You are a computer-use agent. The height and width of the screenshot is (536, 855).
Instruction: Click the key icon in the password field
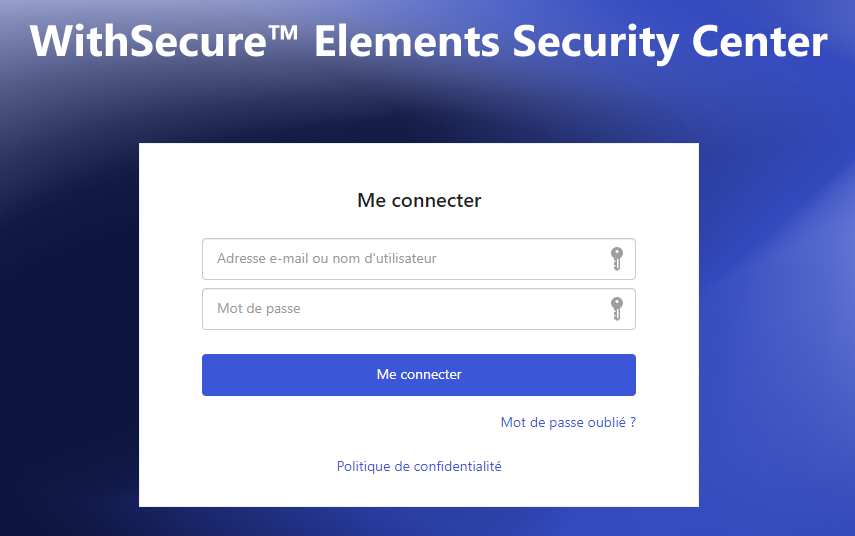point(617,309)
